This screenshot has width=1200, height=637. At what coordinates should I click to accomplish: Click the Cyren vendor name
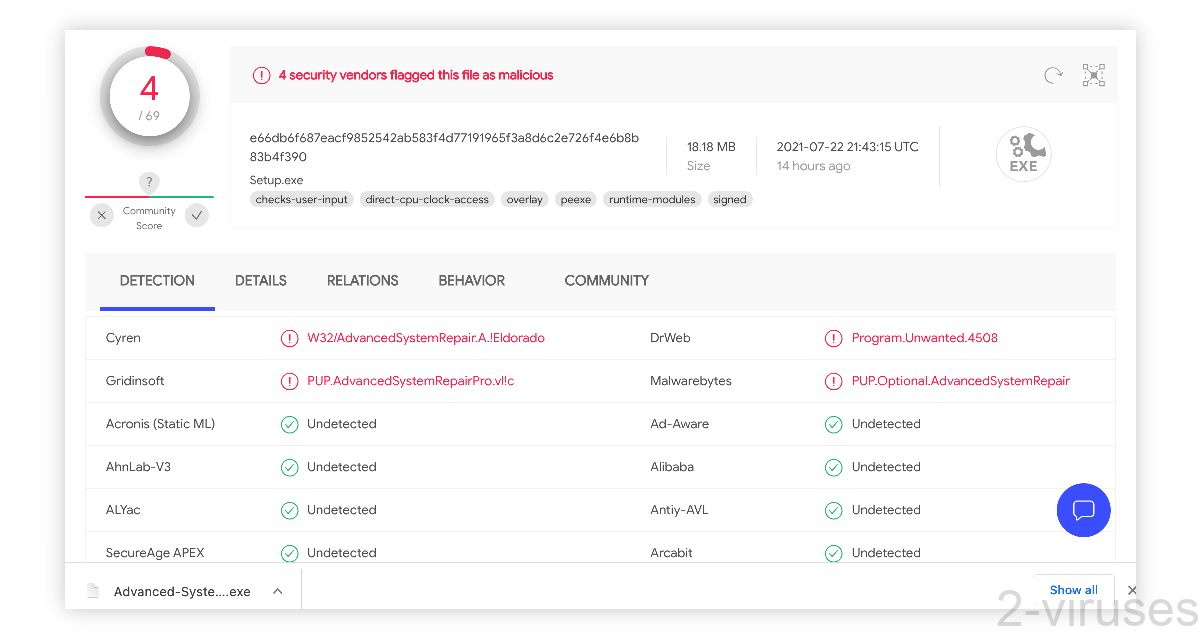tap(123, 338)
